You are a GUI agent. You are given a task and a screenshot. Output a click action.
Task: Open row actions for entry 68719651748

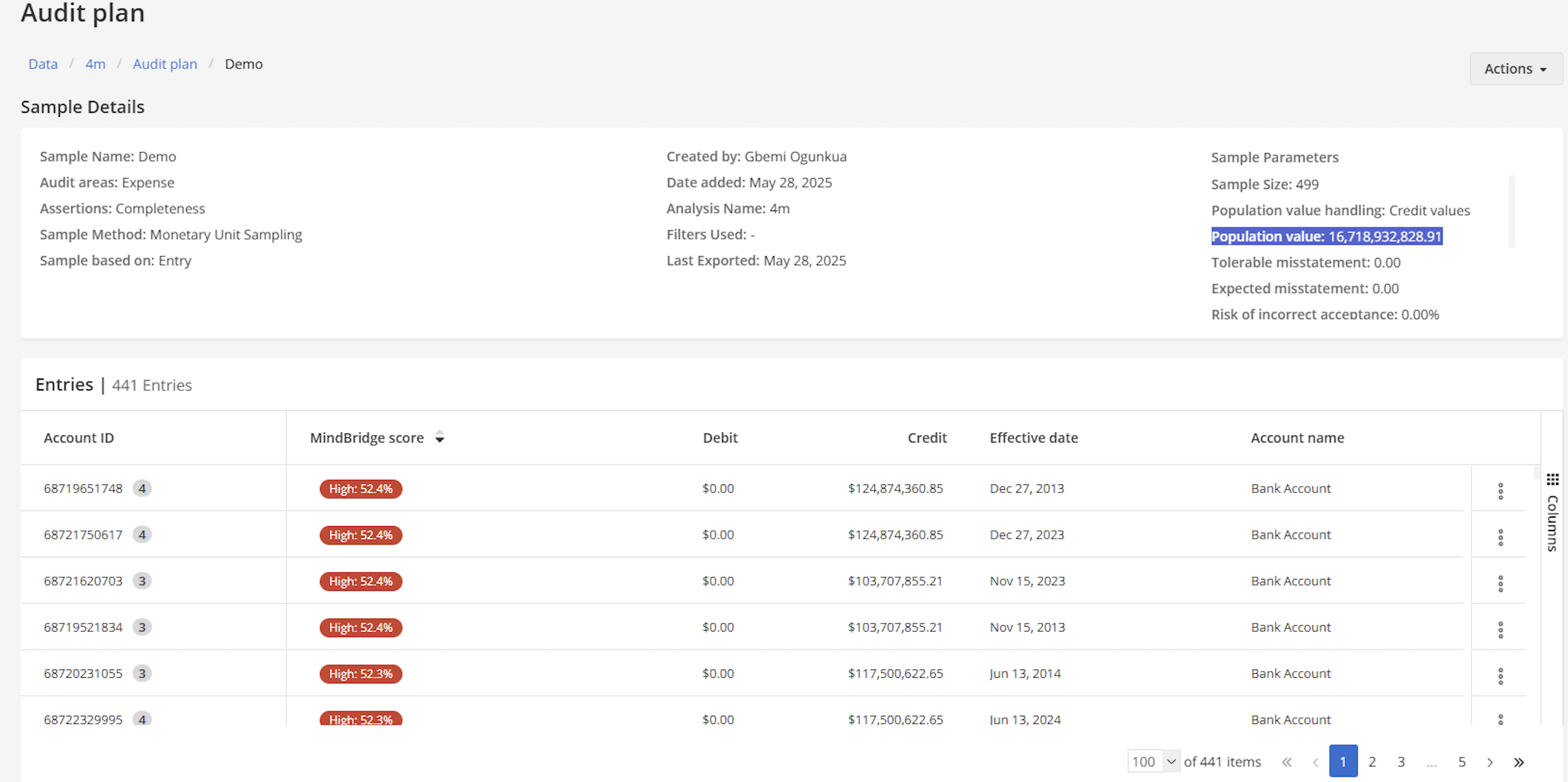click(1501, 491)
